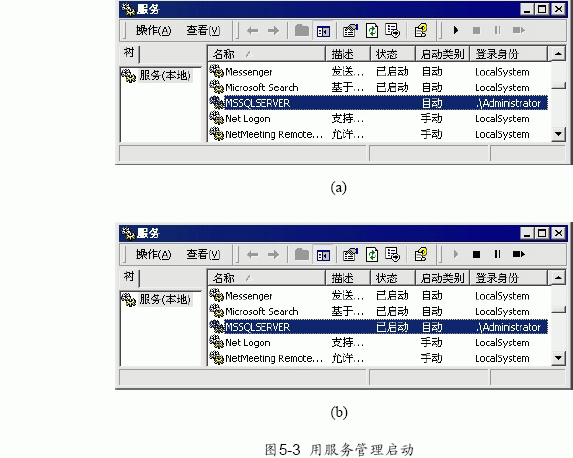
Task: Stop service with Stop button in window (b)
Action: point(476,254)
